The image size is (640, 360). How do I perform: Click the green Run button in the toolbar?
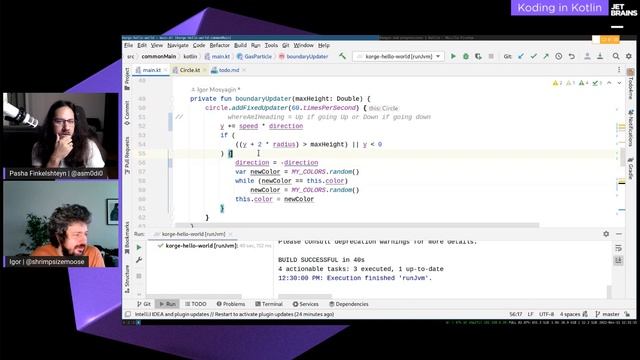453,56
